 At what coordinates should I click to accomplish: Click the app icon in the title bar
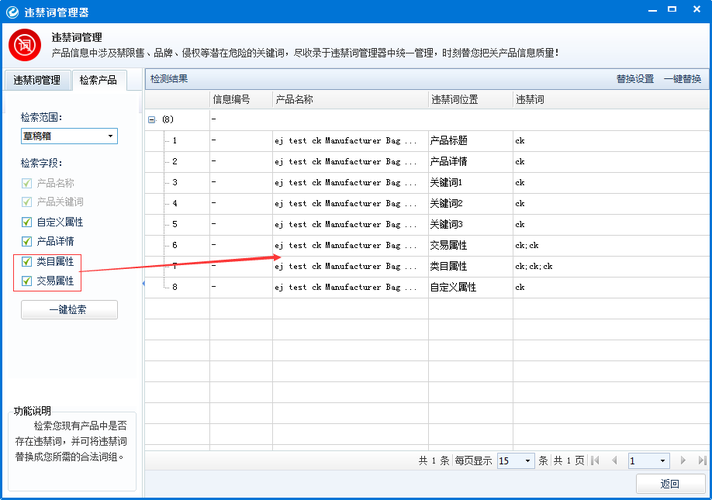[x=12, y=12]
